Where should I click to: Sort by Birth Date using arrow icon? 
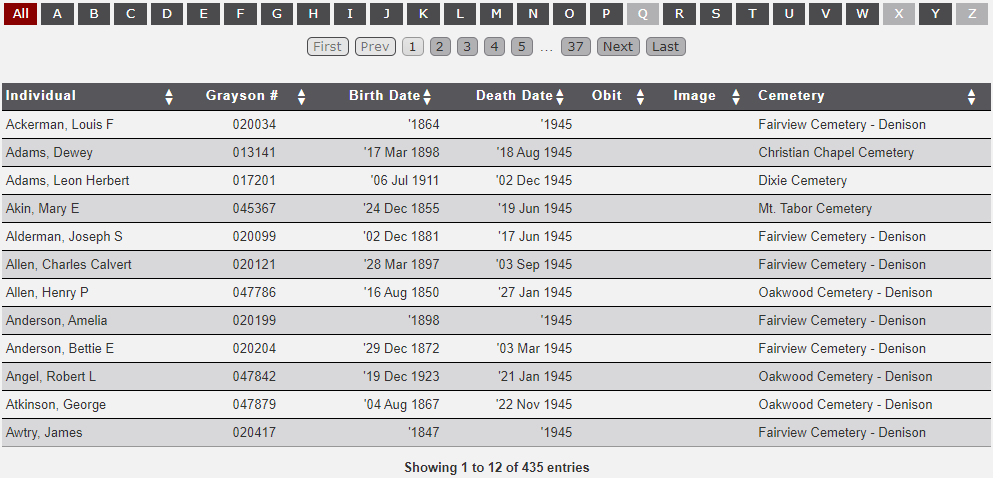click(x=427, y=97)
